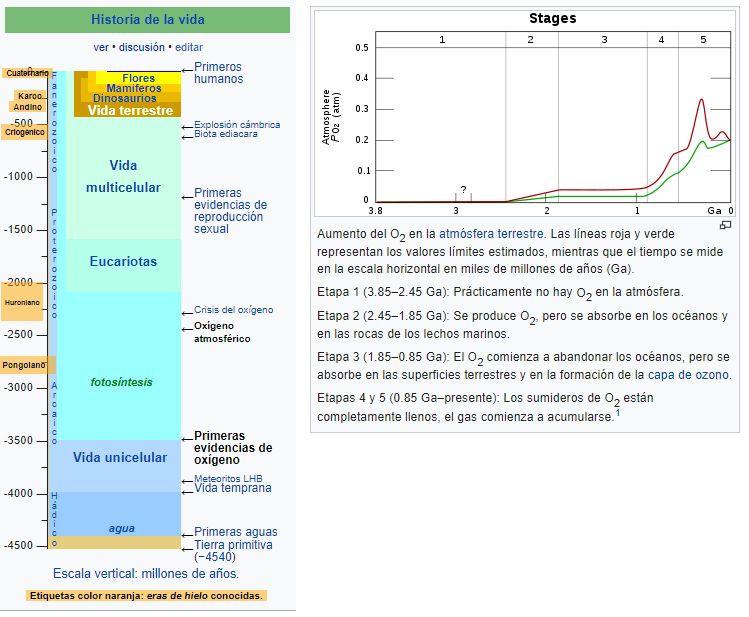Click the 'Andino' ice age label
Image resolution: width=749 pixels, height=617 pixels.
click(x=27, y=106)
